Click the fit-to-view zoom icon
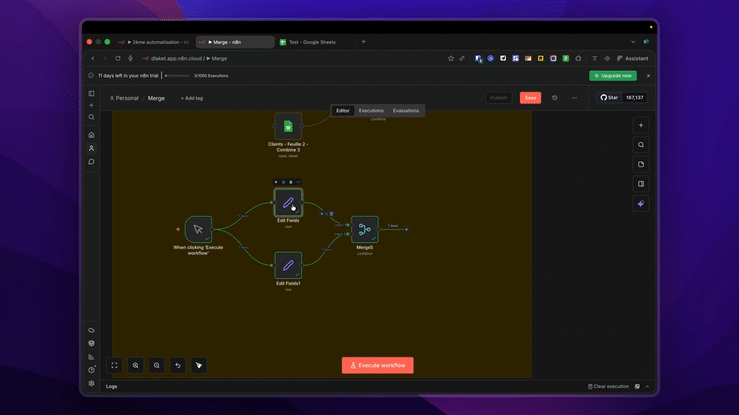This screenshot has height=415, width=739. 114,365
